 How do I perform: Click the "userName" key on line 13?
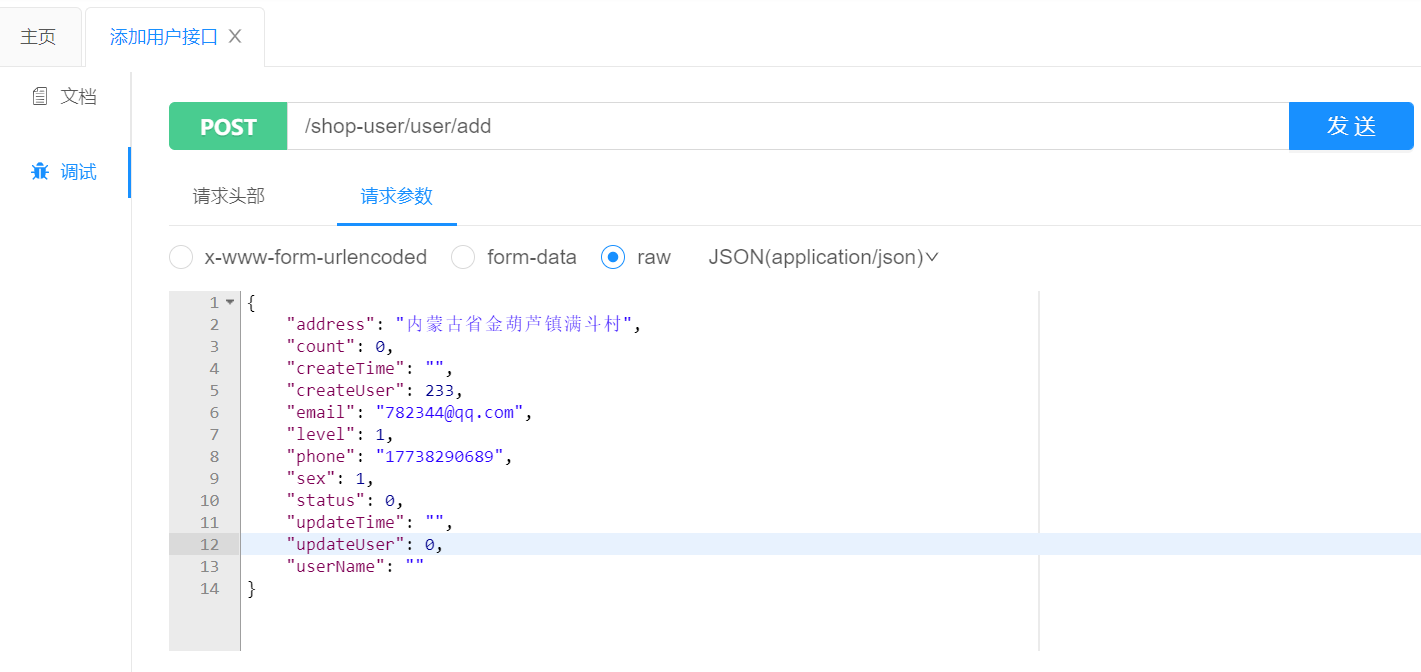coord(336,566)
